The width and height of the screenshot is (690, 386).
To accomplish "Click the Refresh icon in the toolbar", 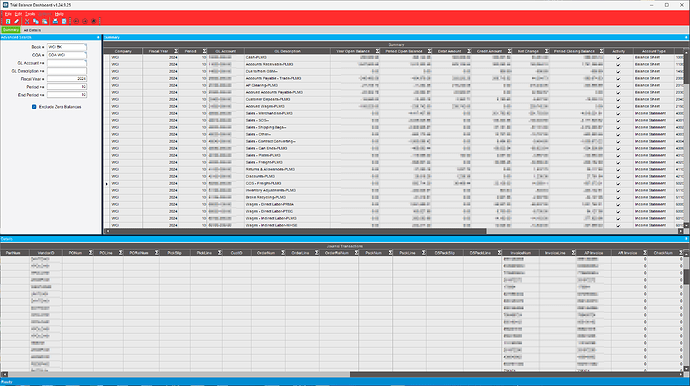I will pos(8,21).
